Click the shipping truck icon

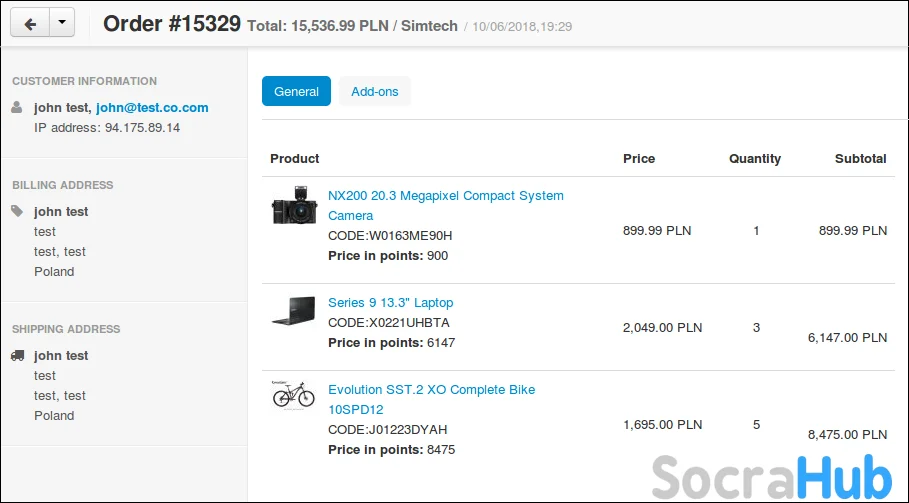17,355
